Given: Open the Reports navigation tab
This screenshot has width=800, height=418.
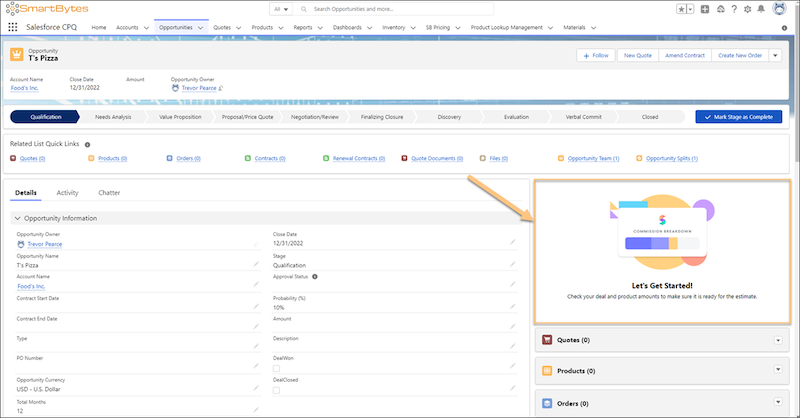Looking at the screenshot, I should point(303,28).
